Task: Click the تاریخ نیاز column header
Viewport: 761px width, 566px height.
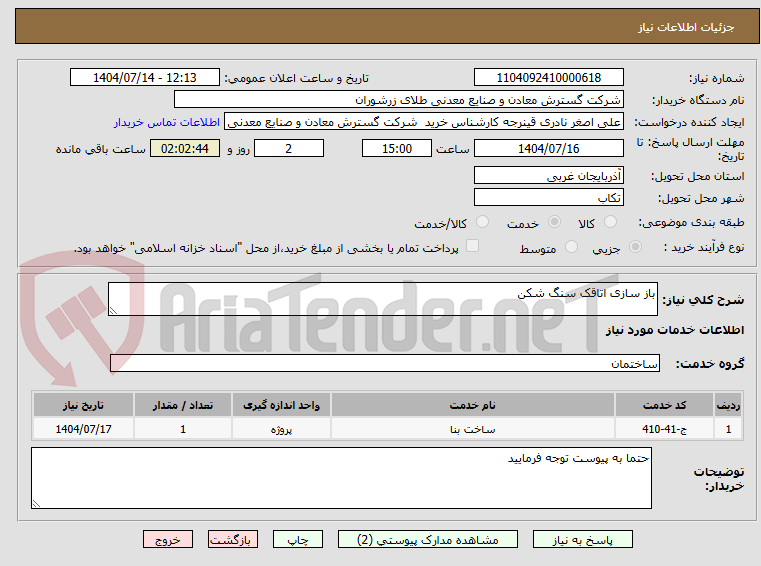Action: click(x=83, y=405)
